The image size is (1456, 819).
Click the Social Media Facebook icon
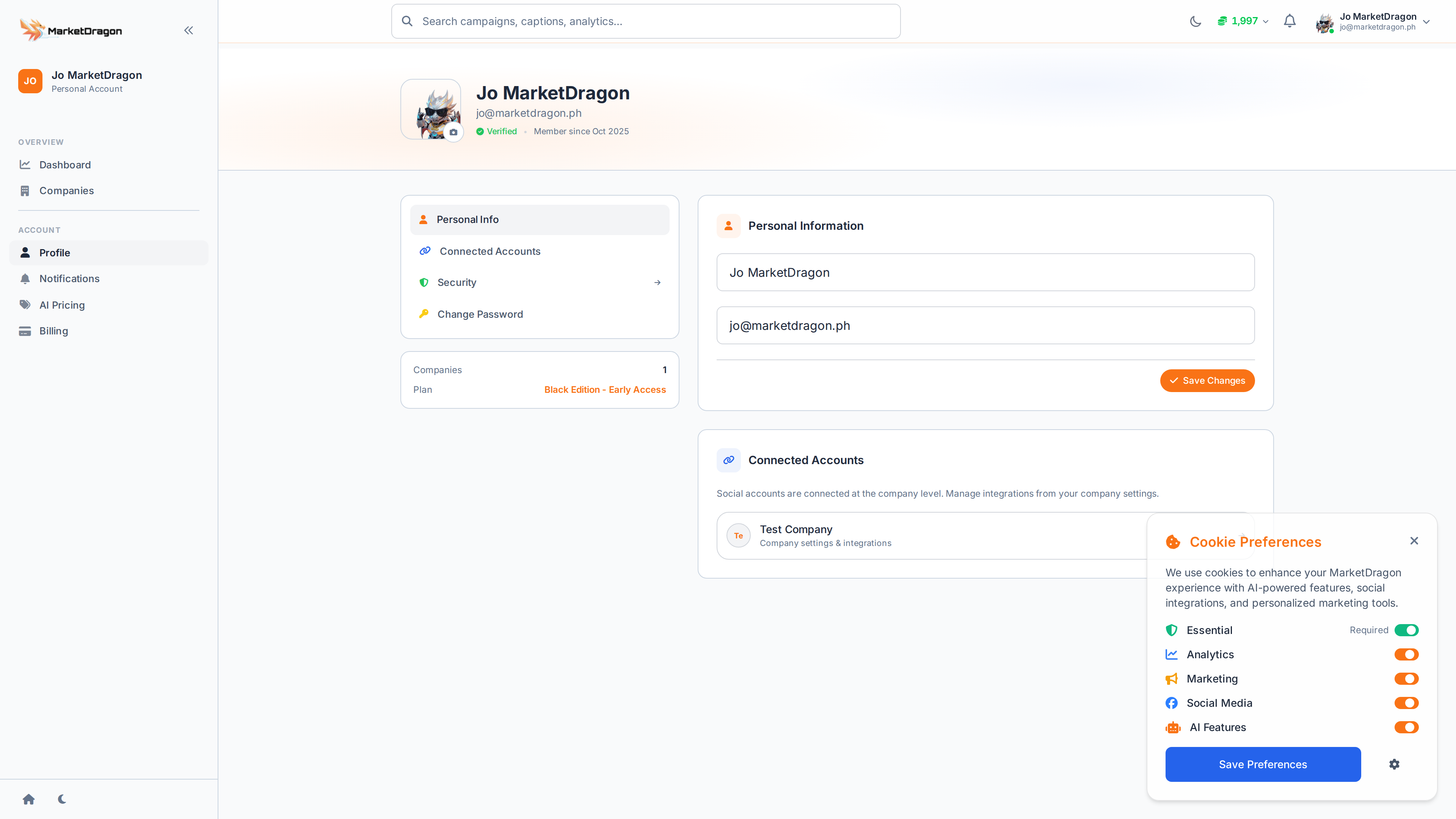click(1172, 703)
